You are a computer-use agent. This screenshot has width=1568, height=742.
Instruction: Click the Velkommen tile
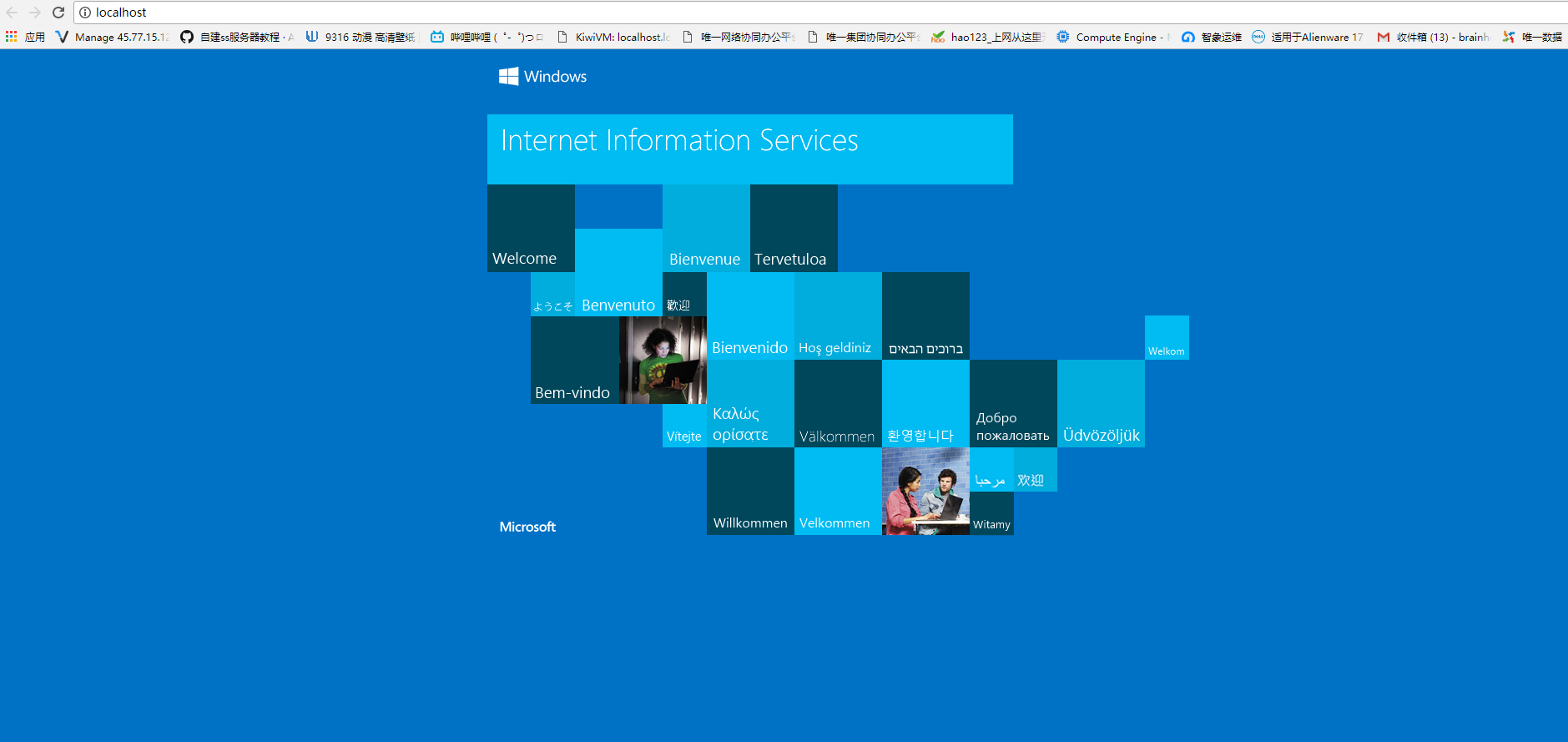[838, 491]
